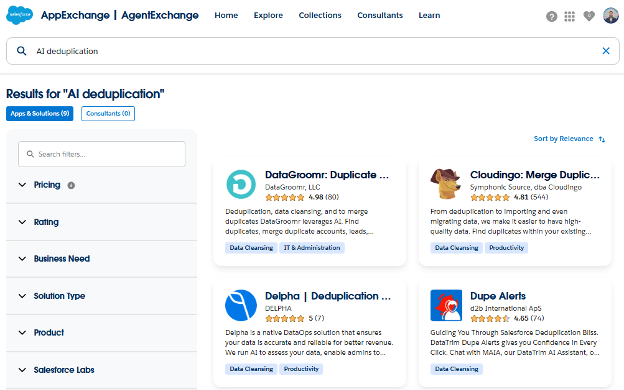The height and width of the screenshot is (390, 624).
Task: Click the Pricing info icon
Action: click(x=71, y=185)
